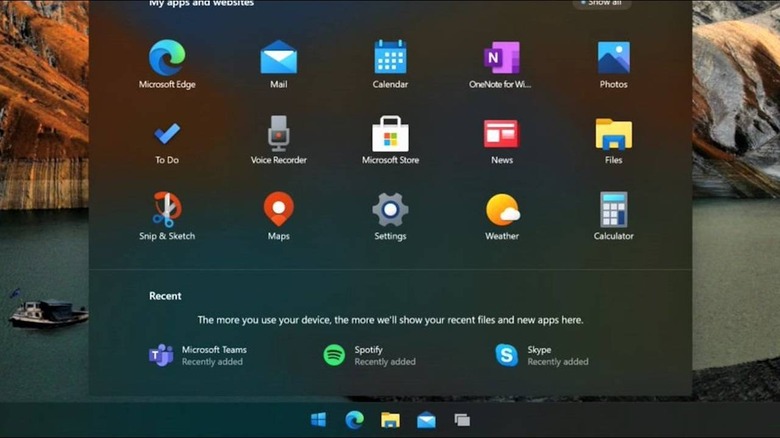This screenshot has height=438, width=780.
Task: Open File Explorer from the taskbar
Action: click(390, 420)
